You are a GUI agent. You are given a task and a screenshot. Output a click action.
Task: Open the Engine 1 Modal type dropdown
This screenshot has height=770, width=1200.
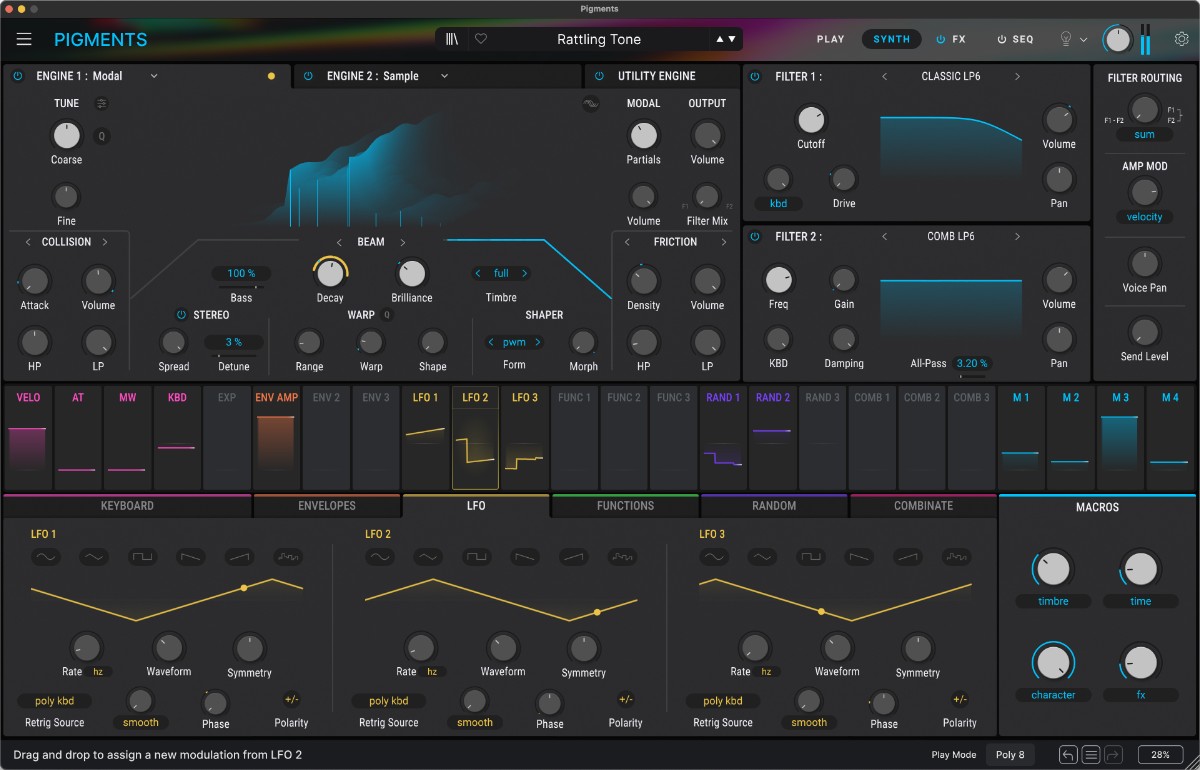coord(154,76)
